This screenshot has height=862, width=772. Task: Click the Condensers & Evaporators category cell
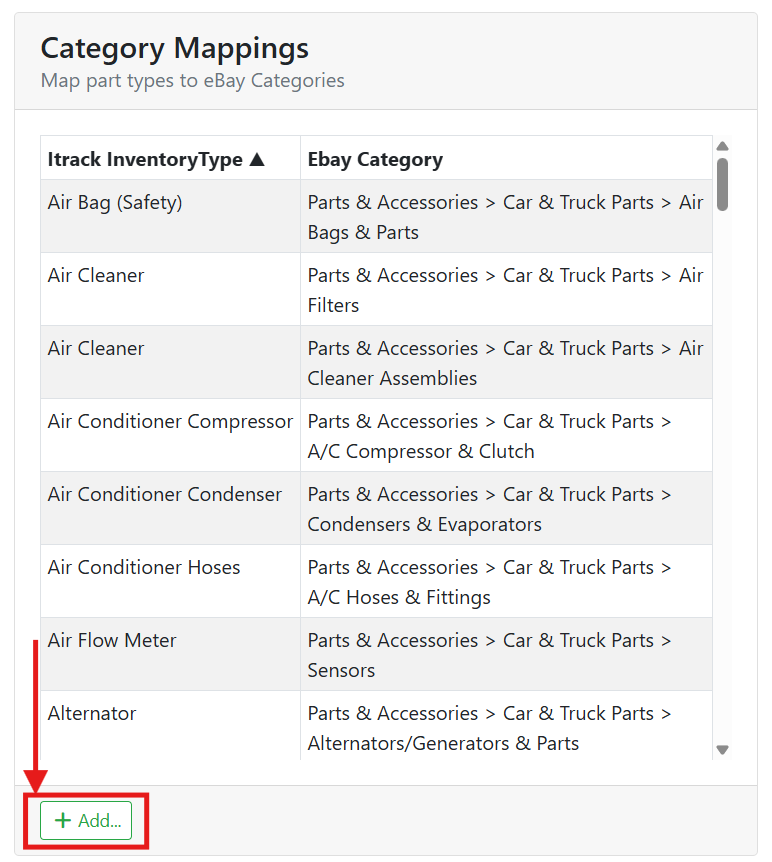(x=506, y=508)
